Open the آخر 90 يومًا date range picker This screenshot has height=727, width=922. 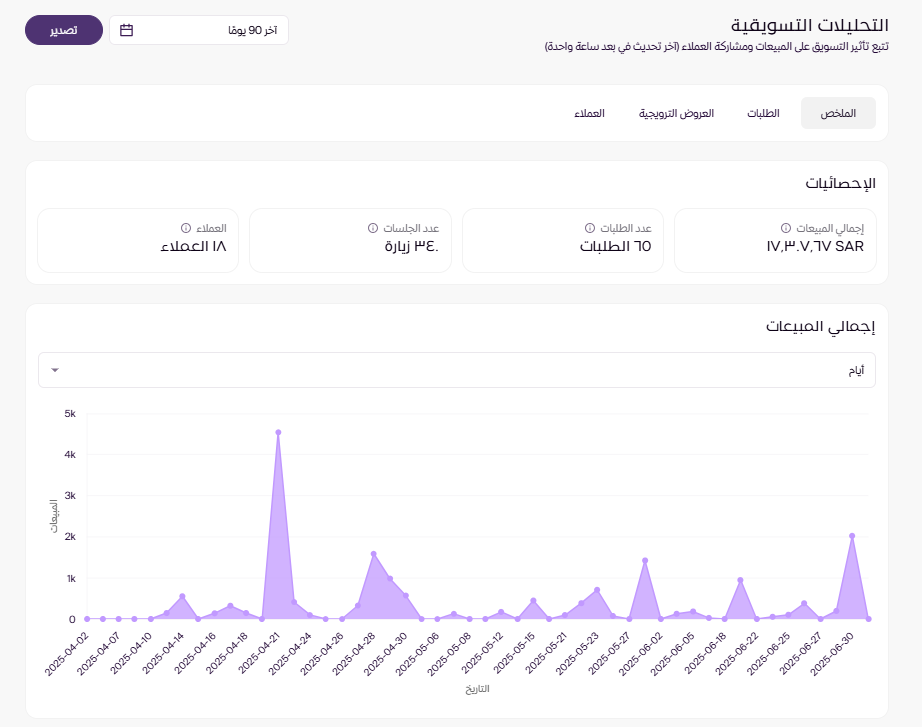point(198,30)
